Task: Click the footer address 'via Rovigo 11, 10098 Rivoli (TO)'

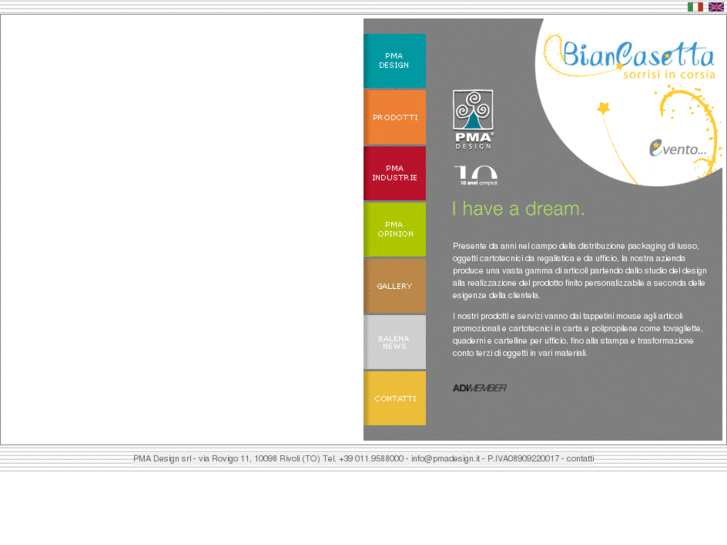Action: pos(259,458)
